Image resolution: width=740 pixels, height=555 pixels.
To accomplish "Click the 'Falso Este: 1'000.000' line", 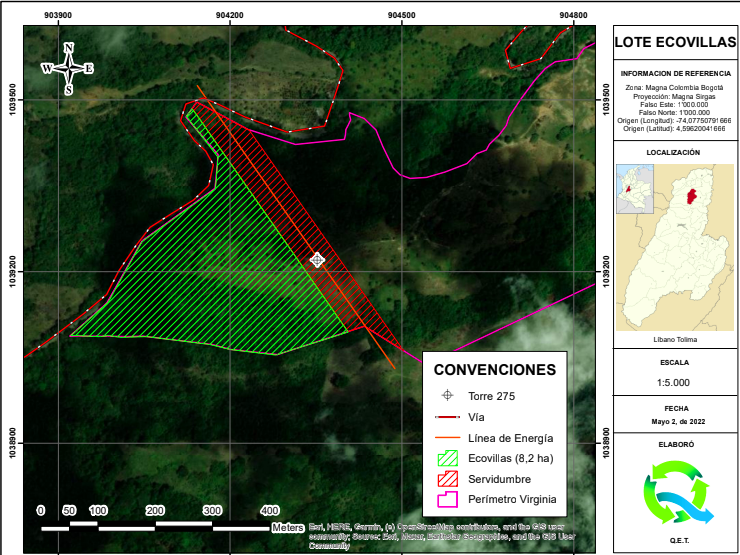I will tap(674, 104).
